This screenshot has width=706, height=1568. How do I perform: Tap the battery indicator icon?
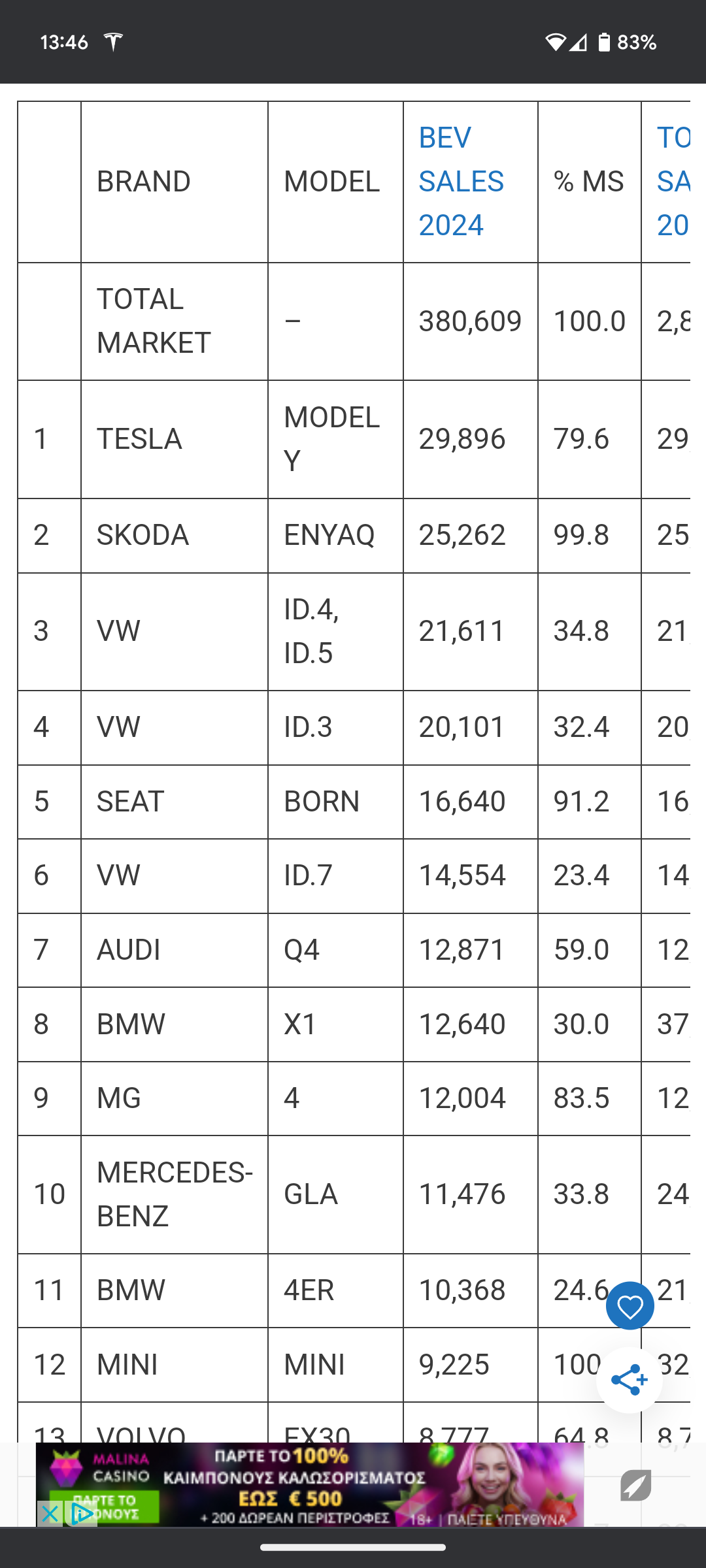pyautogui.click(x=604, y=42)
